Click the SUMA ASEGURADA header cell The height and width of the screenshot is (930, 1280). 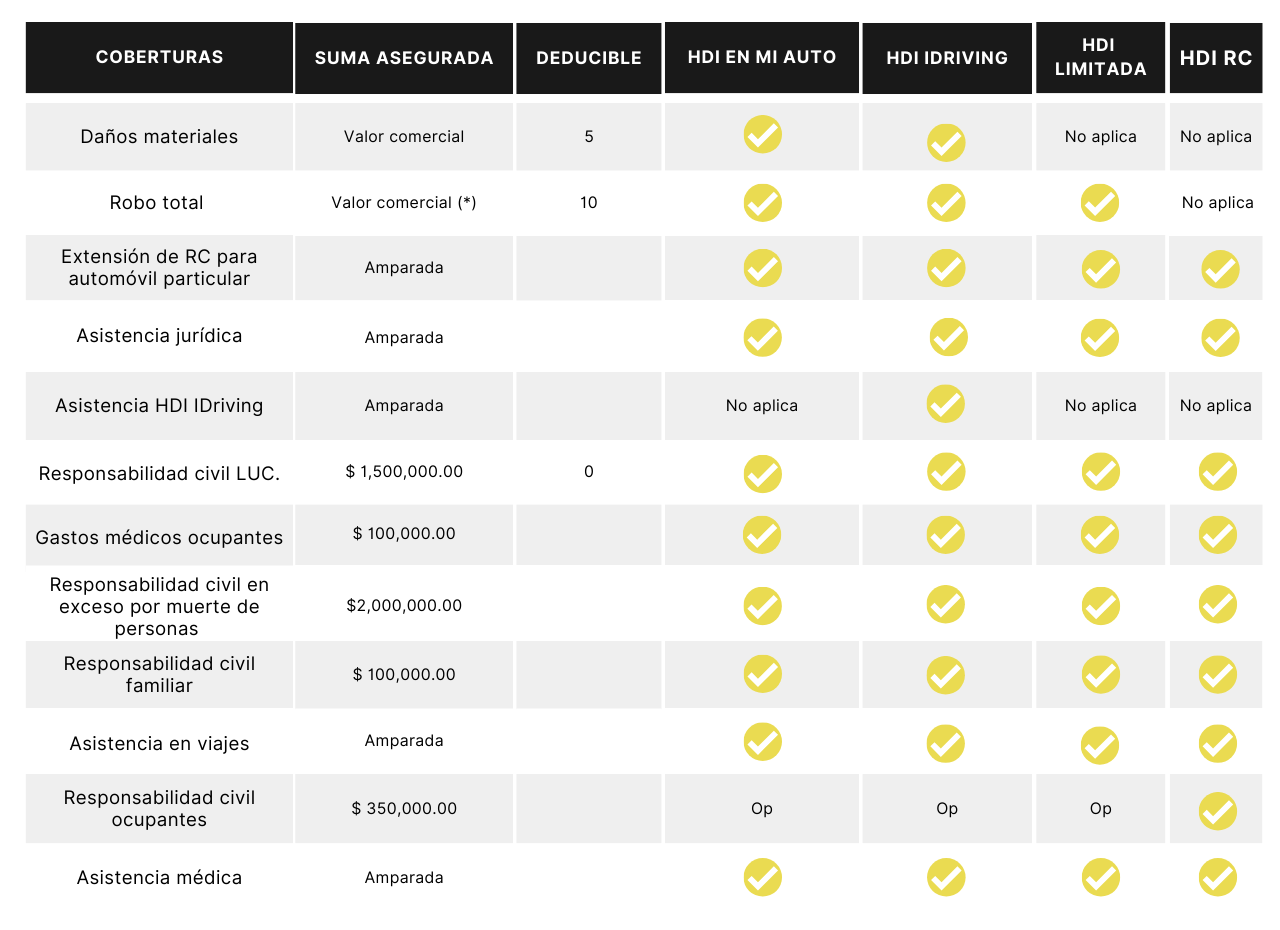[404, 58]
